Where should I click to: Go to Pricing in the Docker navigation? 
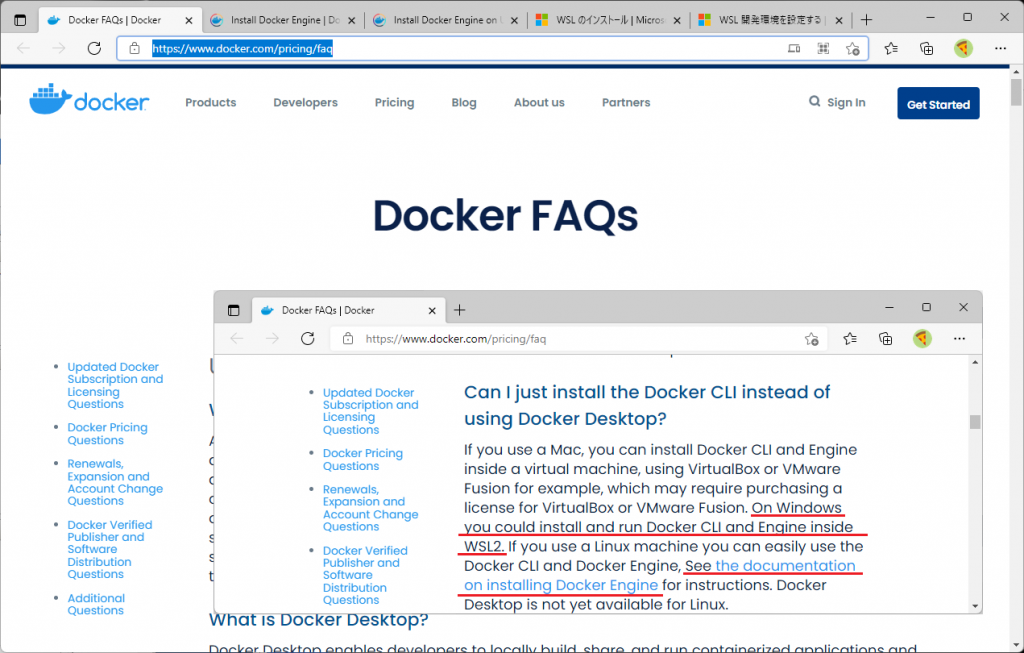pyautogui.click(x=394, y=103)
